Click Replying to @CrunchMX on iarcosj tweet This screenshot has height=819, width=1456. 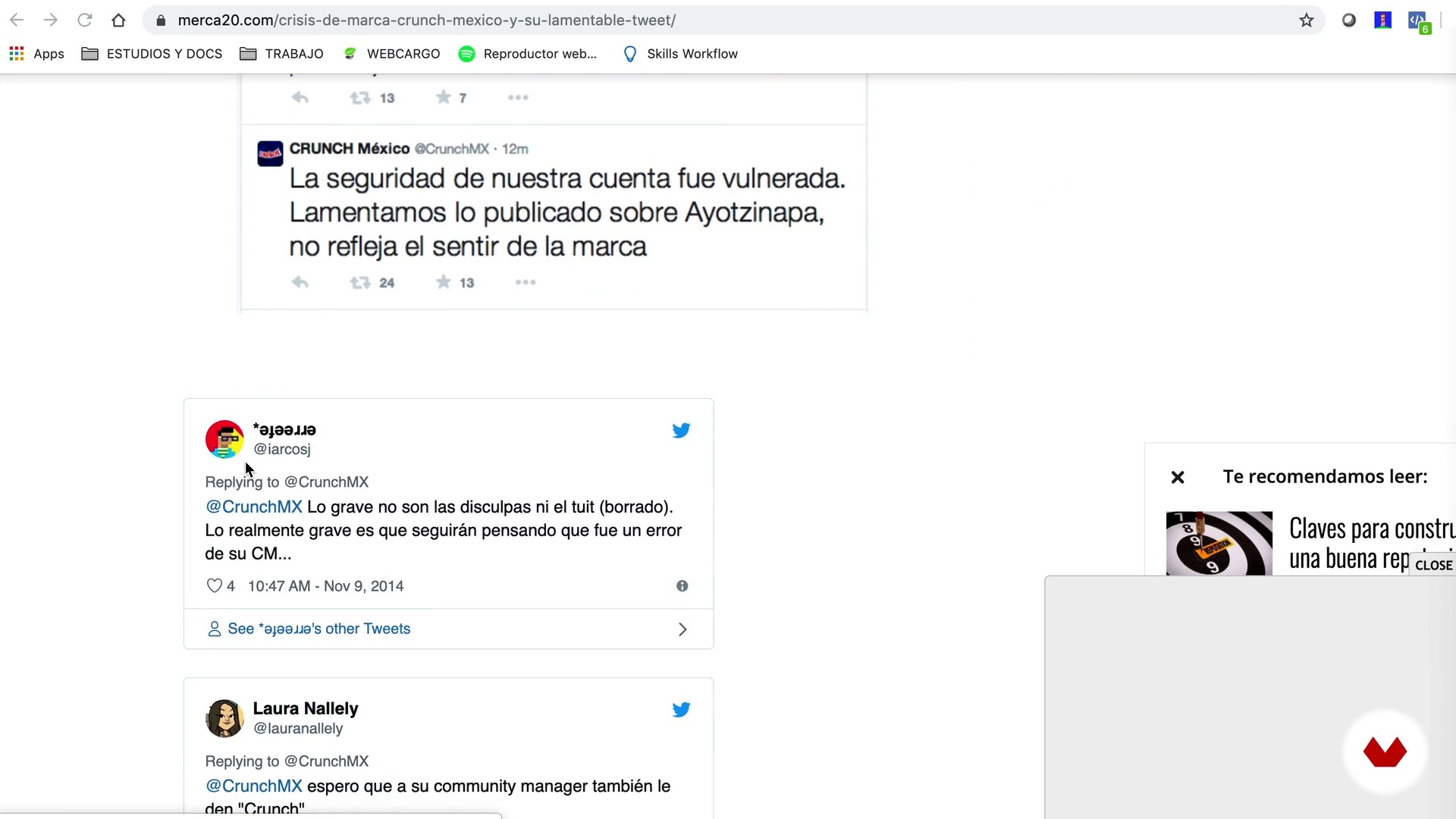(287, 482)
